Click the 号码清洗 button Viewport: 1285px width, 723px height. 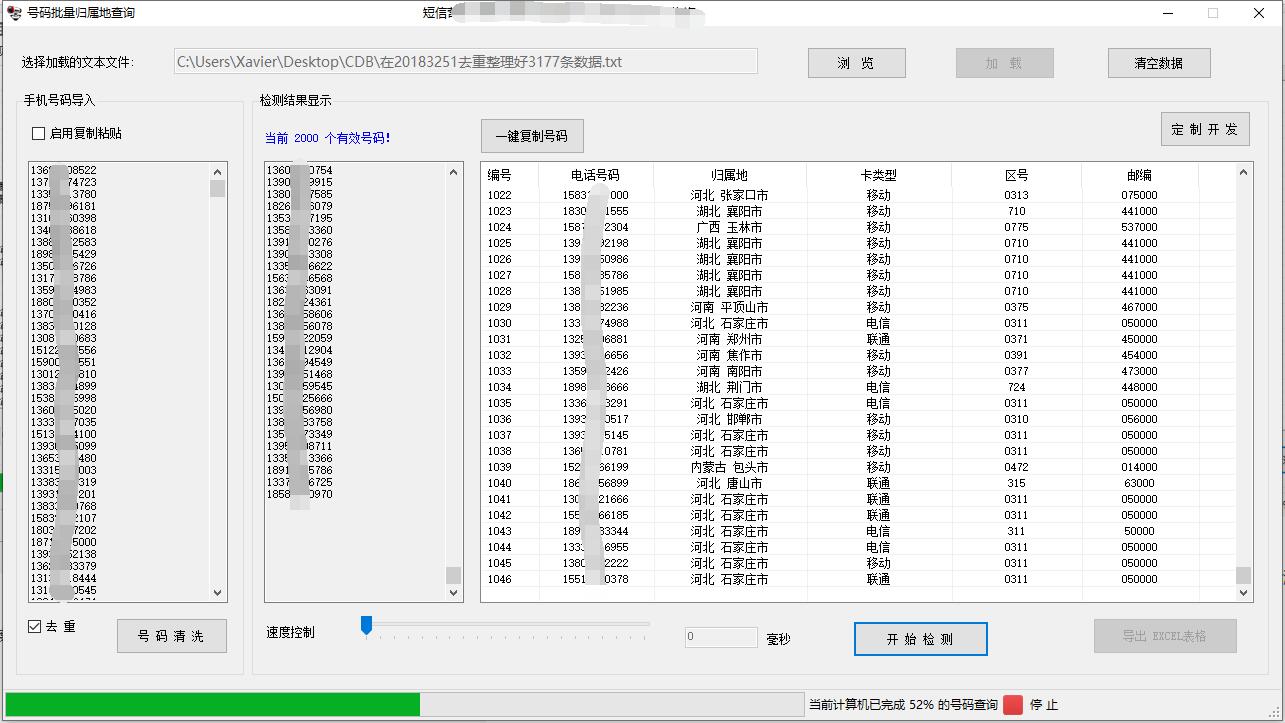point(172,636)
